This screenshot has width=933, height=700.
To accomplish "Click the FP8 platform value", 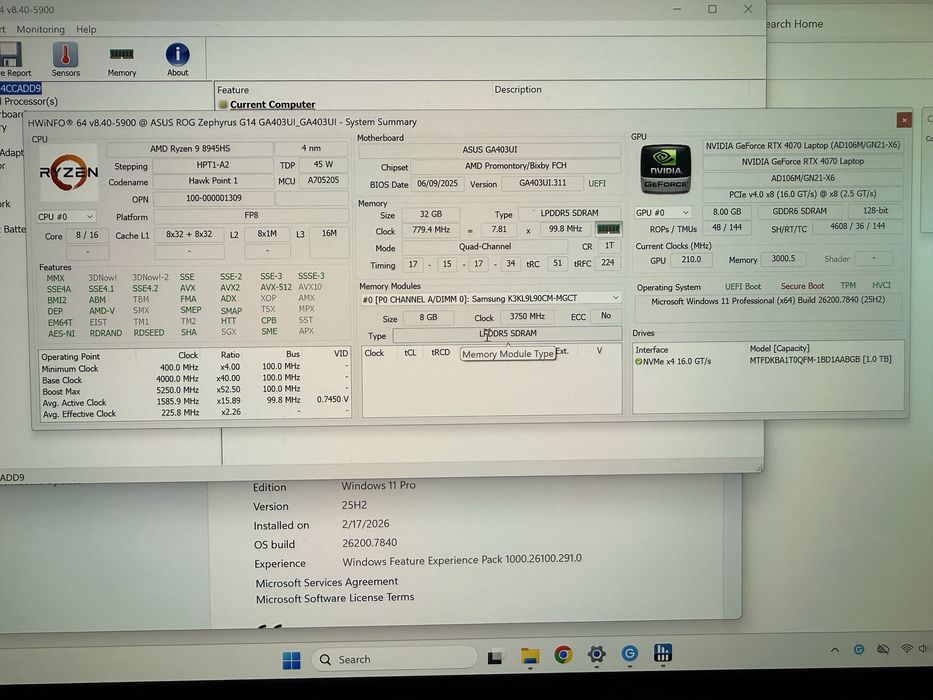I will (x=251, y=215).
